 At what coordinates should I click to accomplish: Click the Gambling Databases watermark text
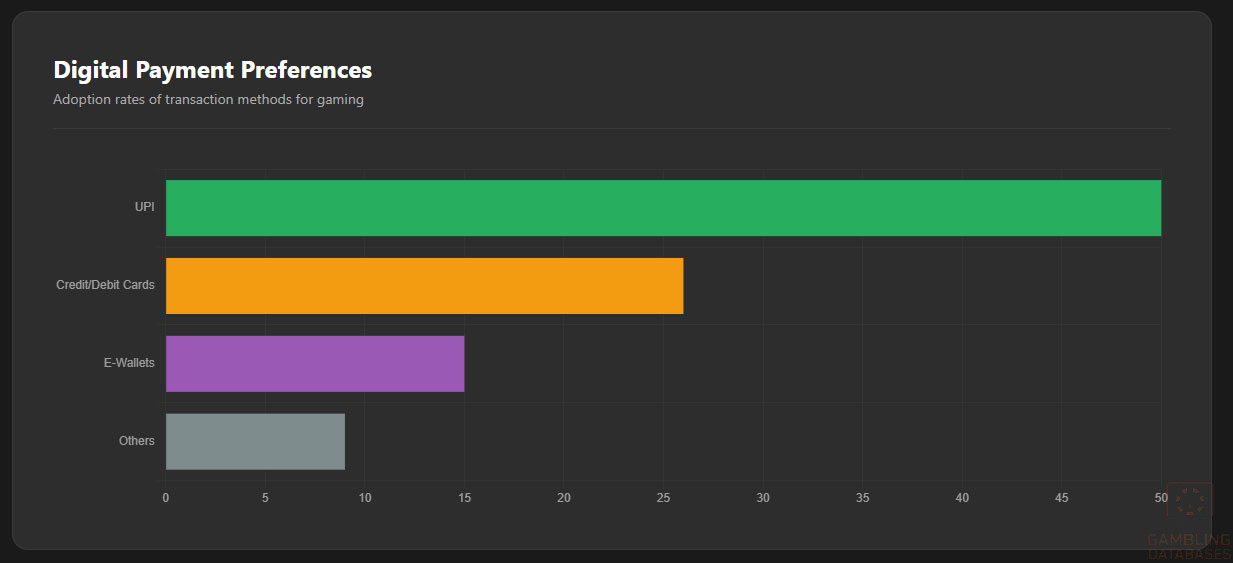point(1189,547)
